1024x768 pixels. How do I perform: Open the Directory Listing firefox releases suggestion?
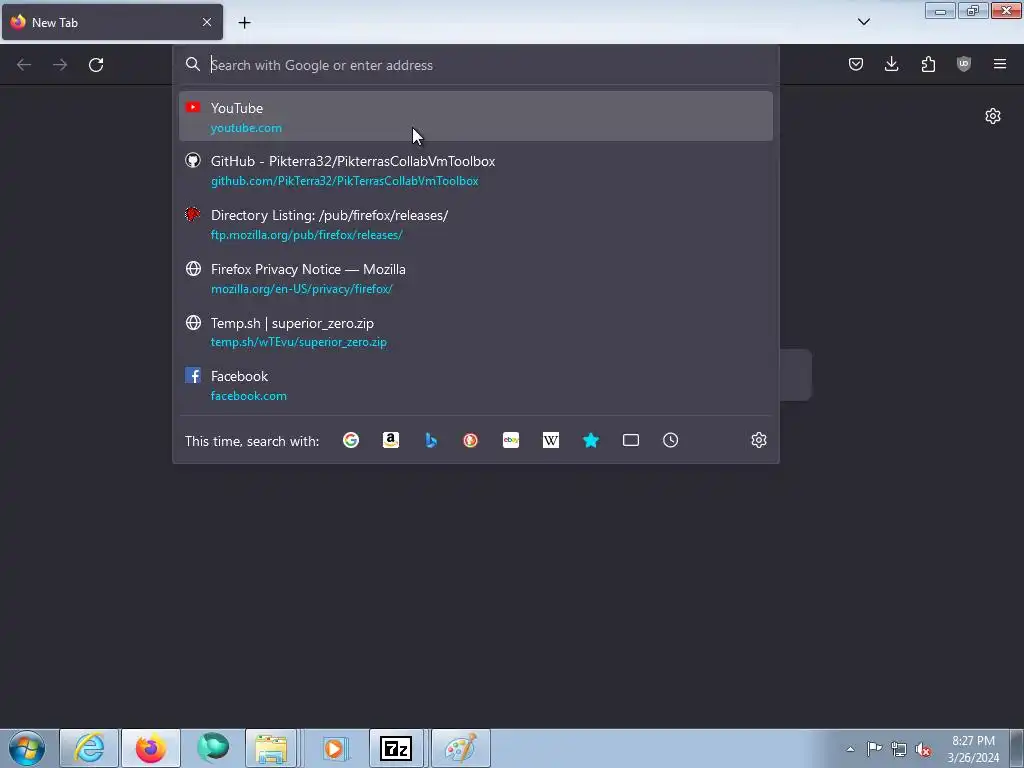pyautogui.click(x=475, y=224)
